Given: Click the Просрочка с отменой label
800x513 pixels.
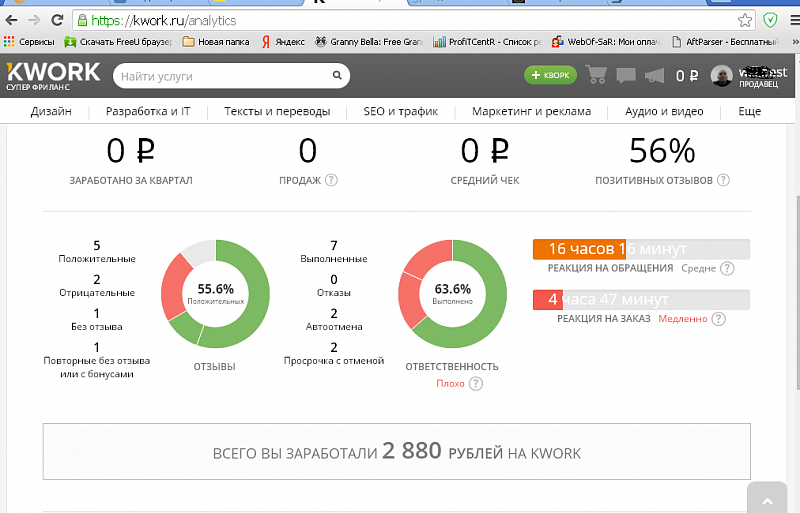Looking at the screenshot, I should click(x=334, y=361).
